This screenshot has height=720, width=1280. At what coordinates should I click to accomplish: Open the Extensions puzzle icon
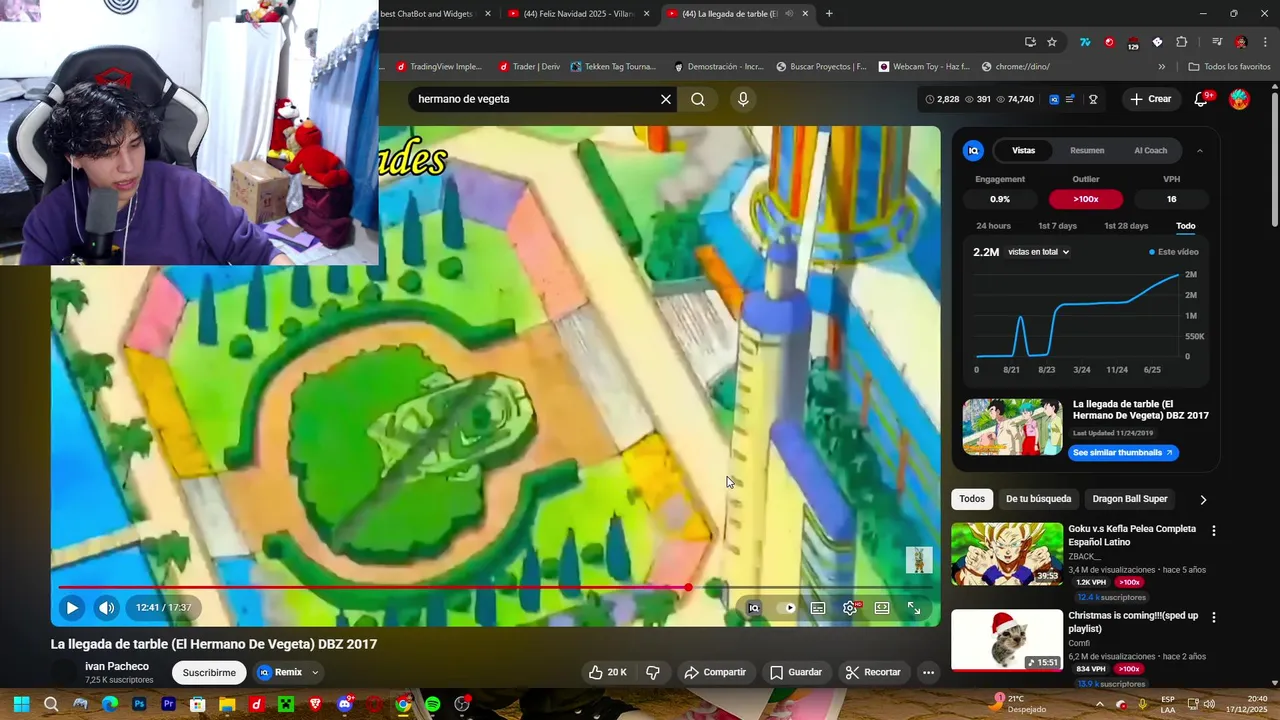pyautogui.click(x=1182, y=42)
